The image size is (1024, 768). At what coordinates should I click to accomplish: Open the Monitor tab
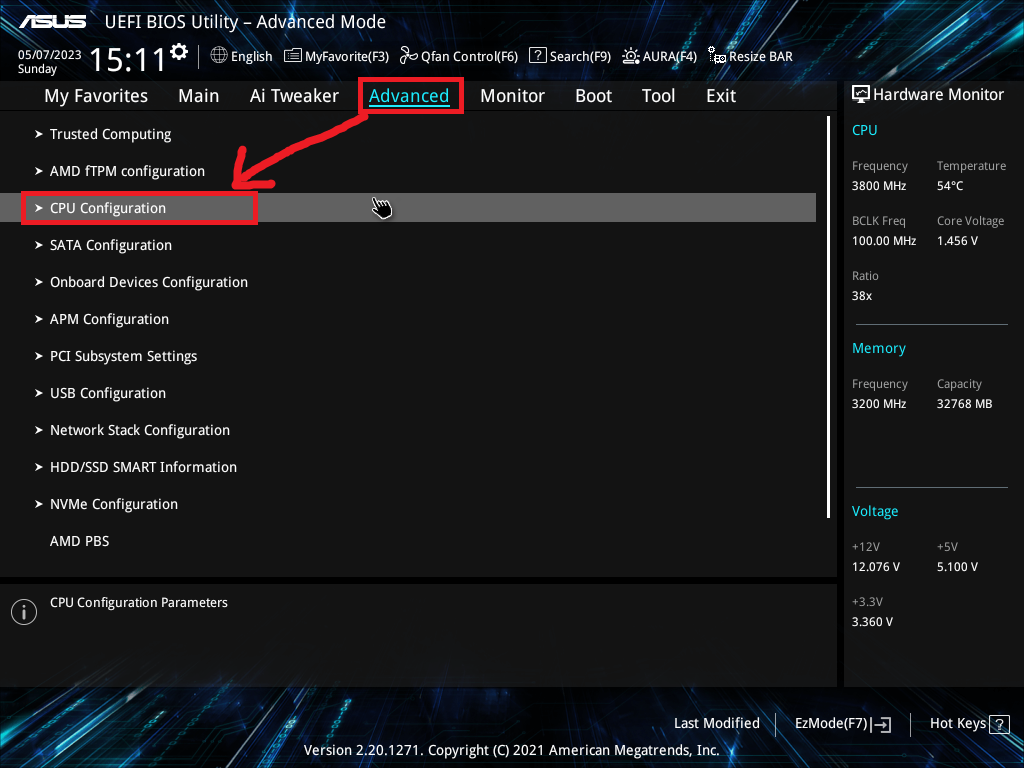click(512, 96)
